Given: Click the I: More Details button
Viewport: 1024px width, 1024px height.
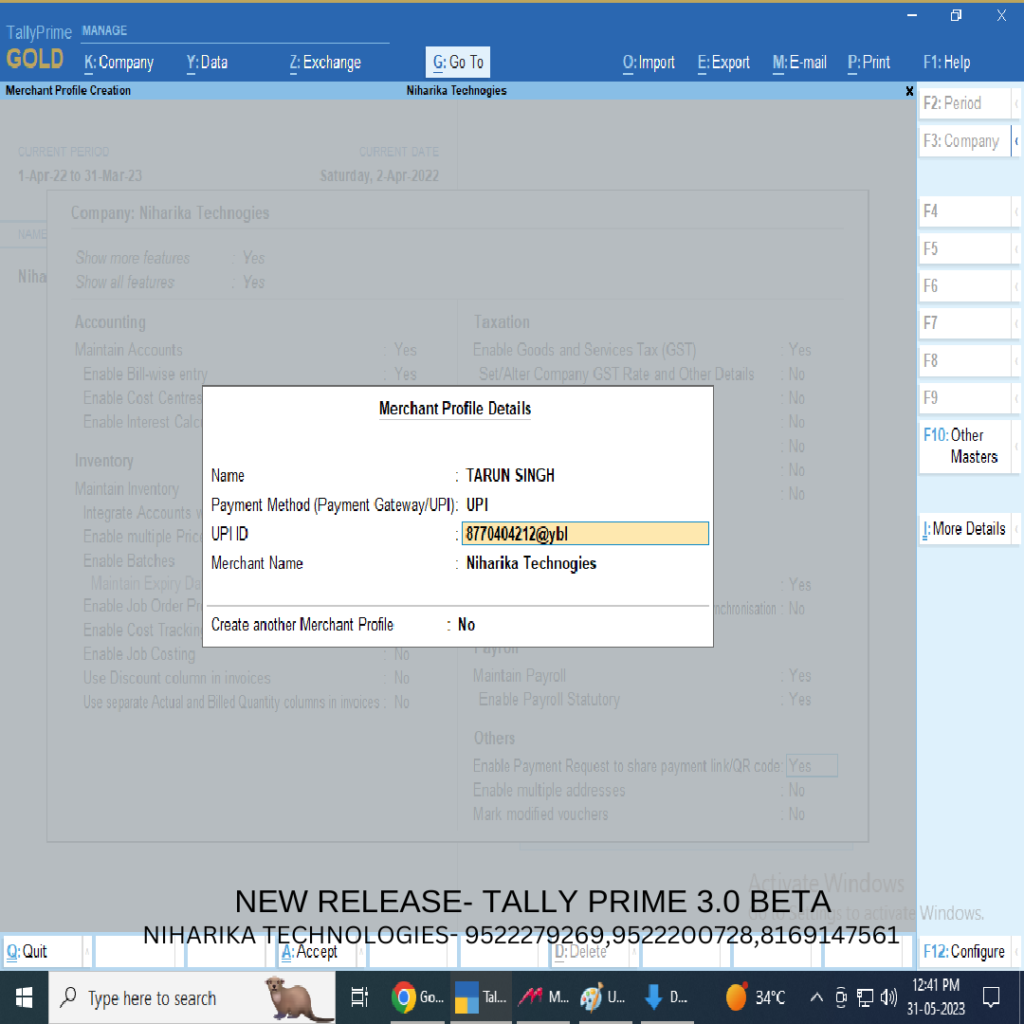Looking at the screenshot, I should [965, 529].
